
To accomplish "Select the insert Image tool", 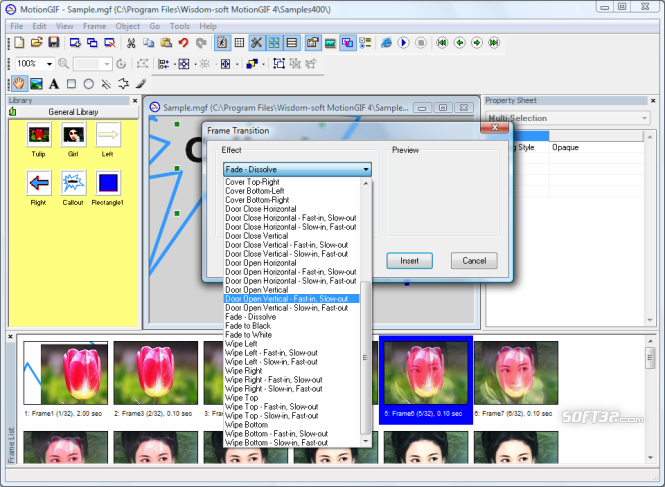I will click(x=36, y=84).
